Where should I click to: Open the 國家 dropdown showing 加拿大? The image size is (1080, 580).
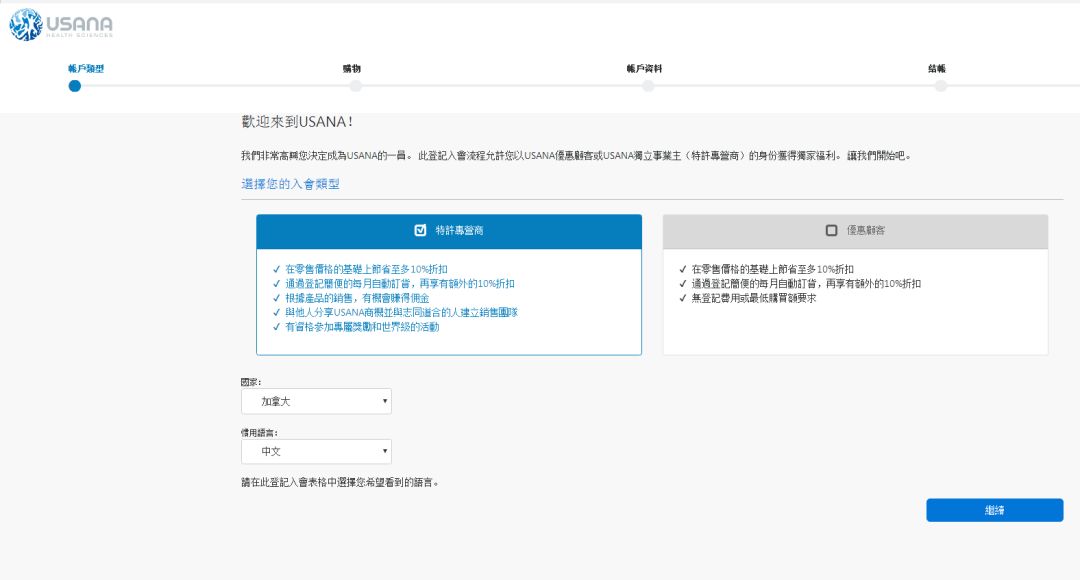click(x=316, y=401)
